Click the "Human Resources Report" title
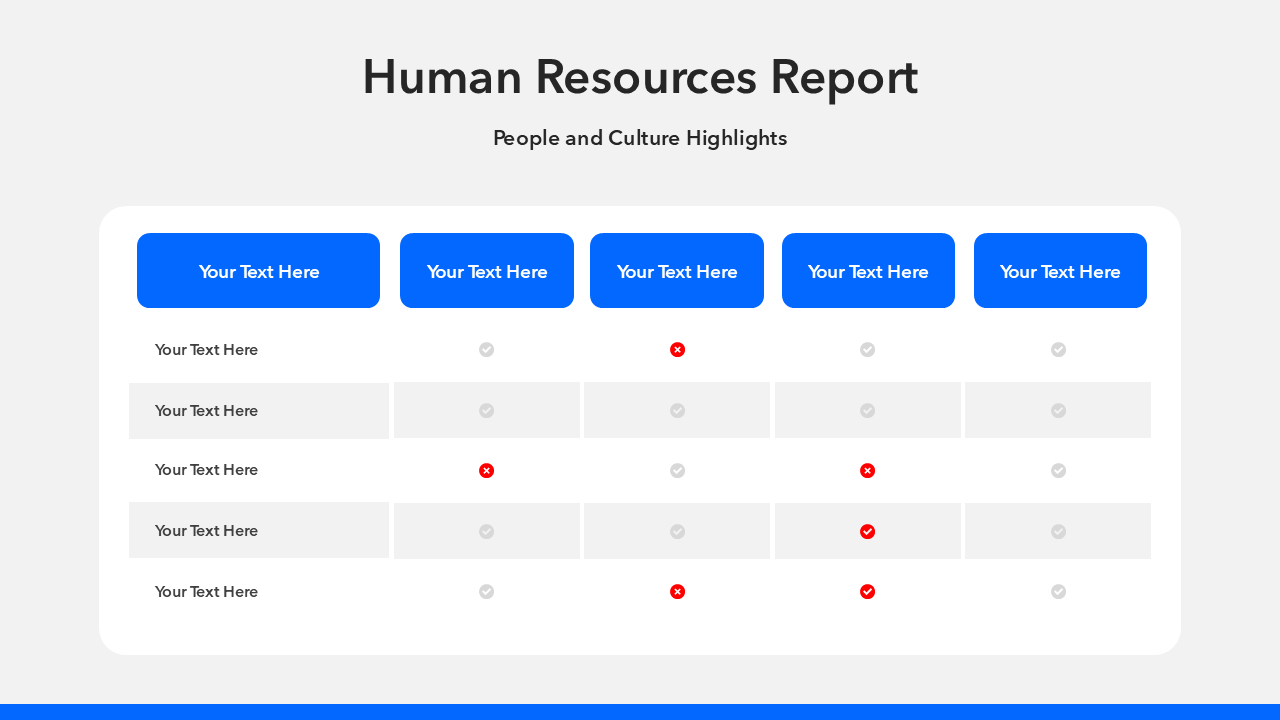 [x=640, y=77]
